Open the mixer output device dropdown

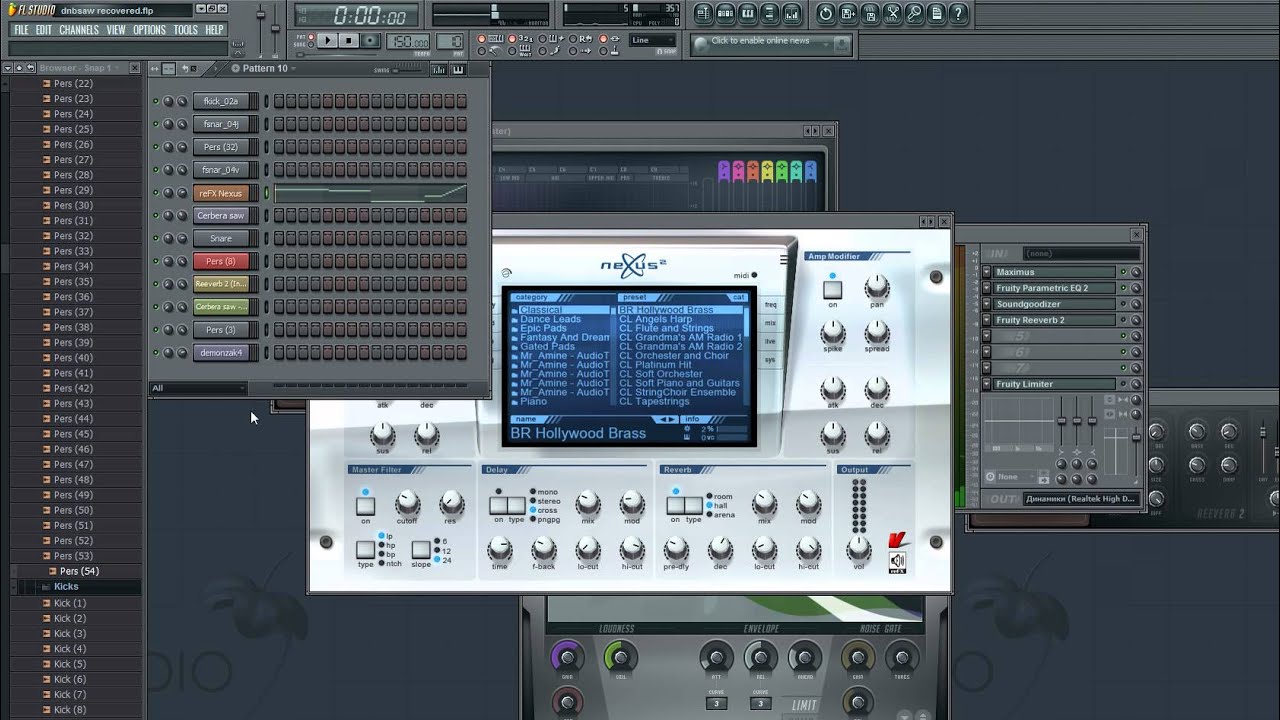tap(1082, 498)
